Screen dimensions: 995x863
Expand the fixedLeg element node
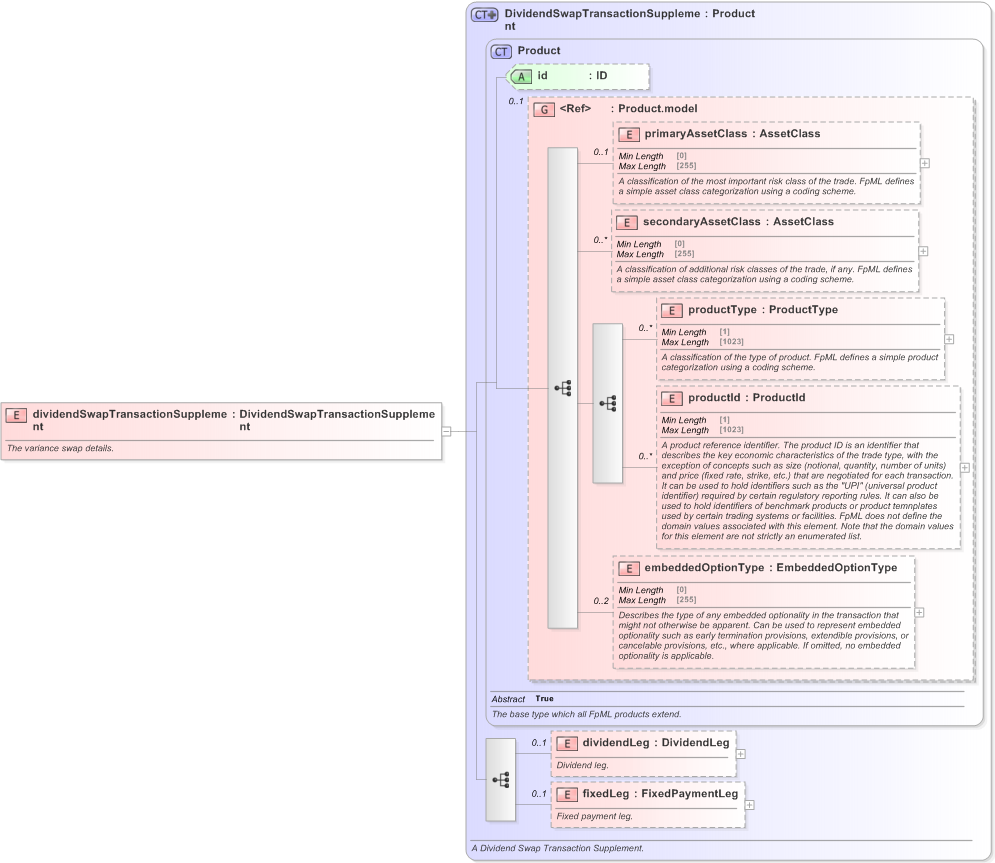[x=749, y=805]
